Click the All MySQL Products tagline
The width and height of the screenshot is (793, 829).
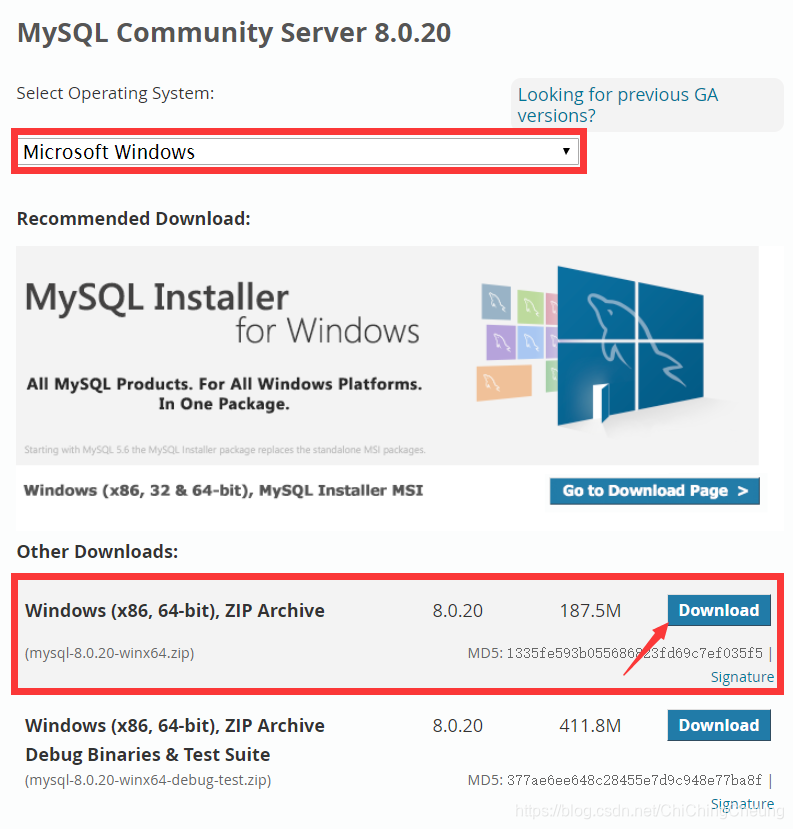224,394
